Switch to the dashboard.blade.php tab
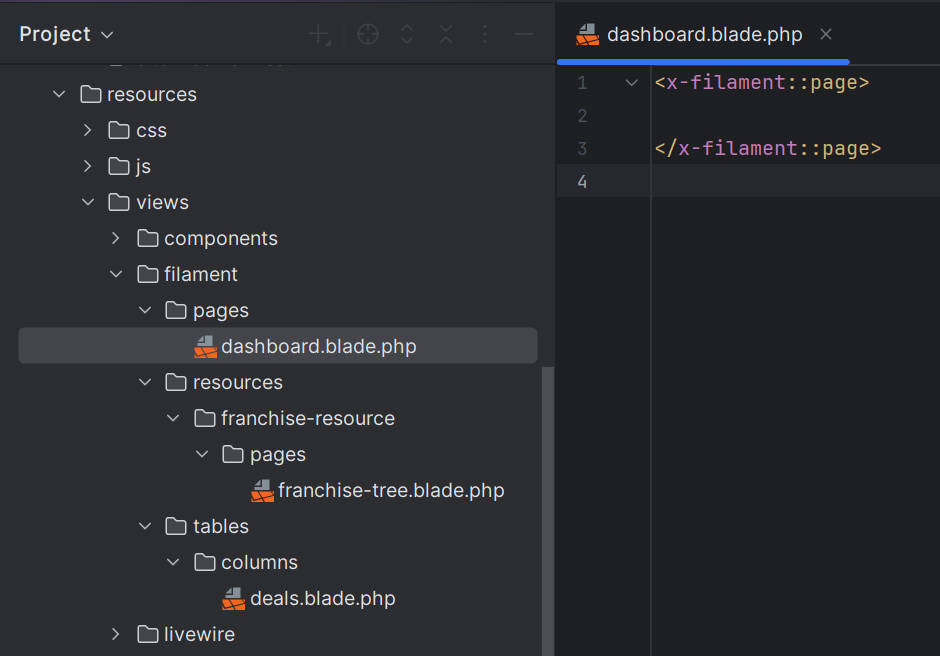 coord(704,35)
